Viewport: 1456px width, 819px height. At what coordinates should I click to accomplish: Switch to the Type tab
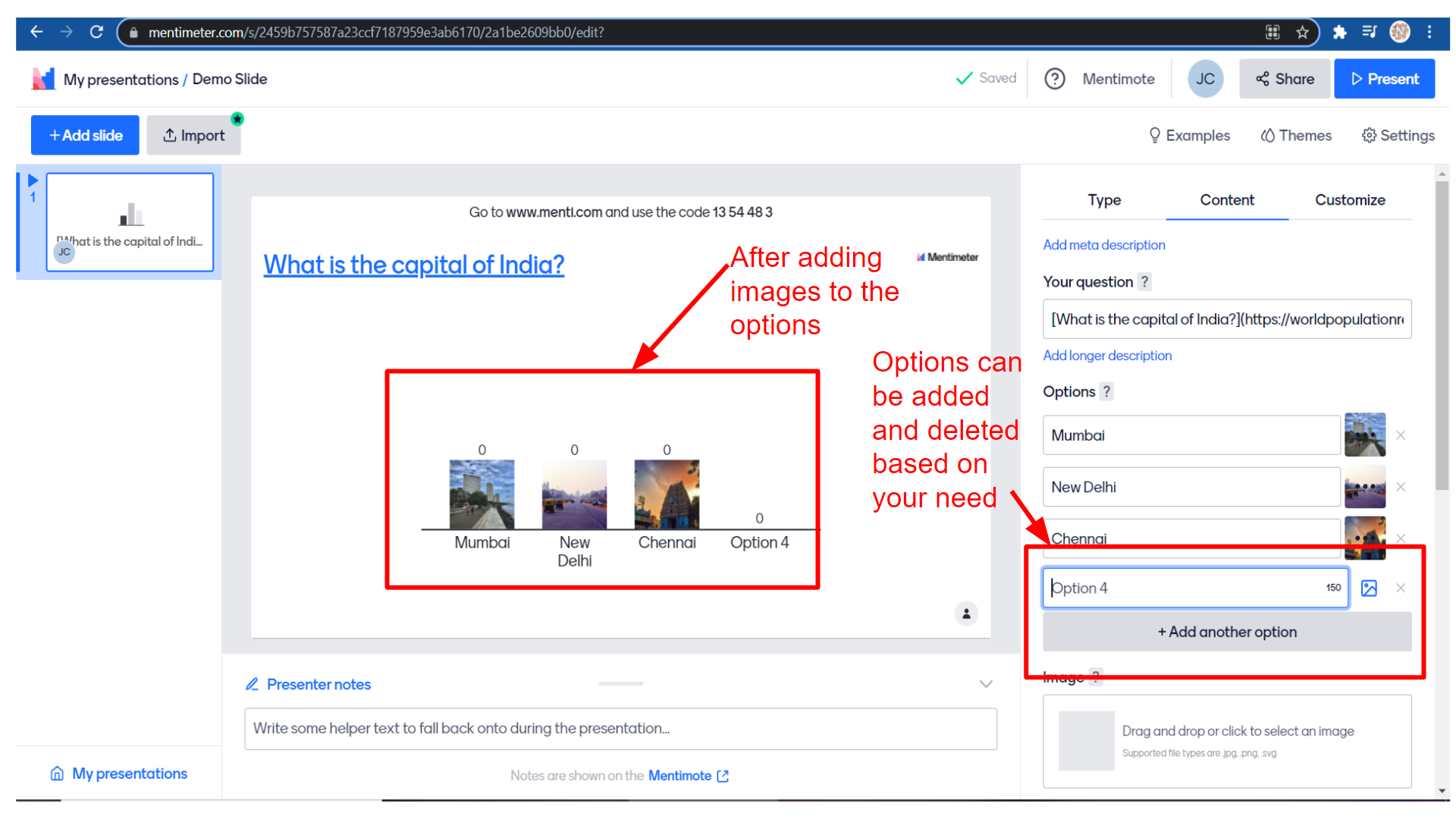coord(1103,200)
